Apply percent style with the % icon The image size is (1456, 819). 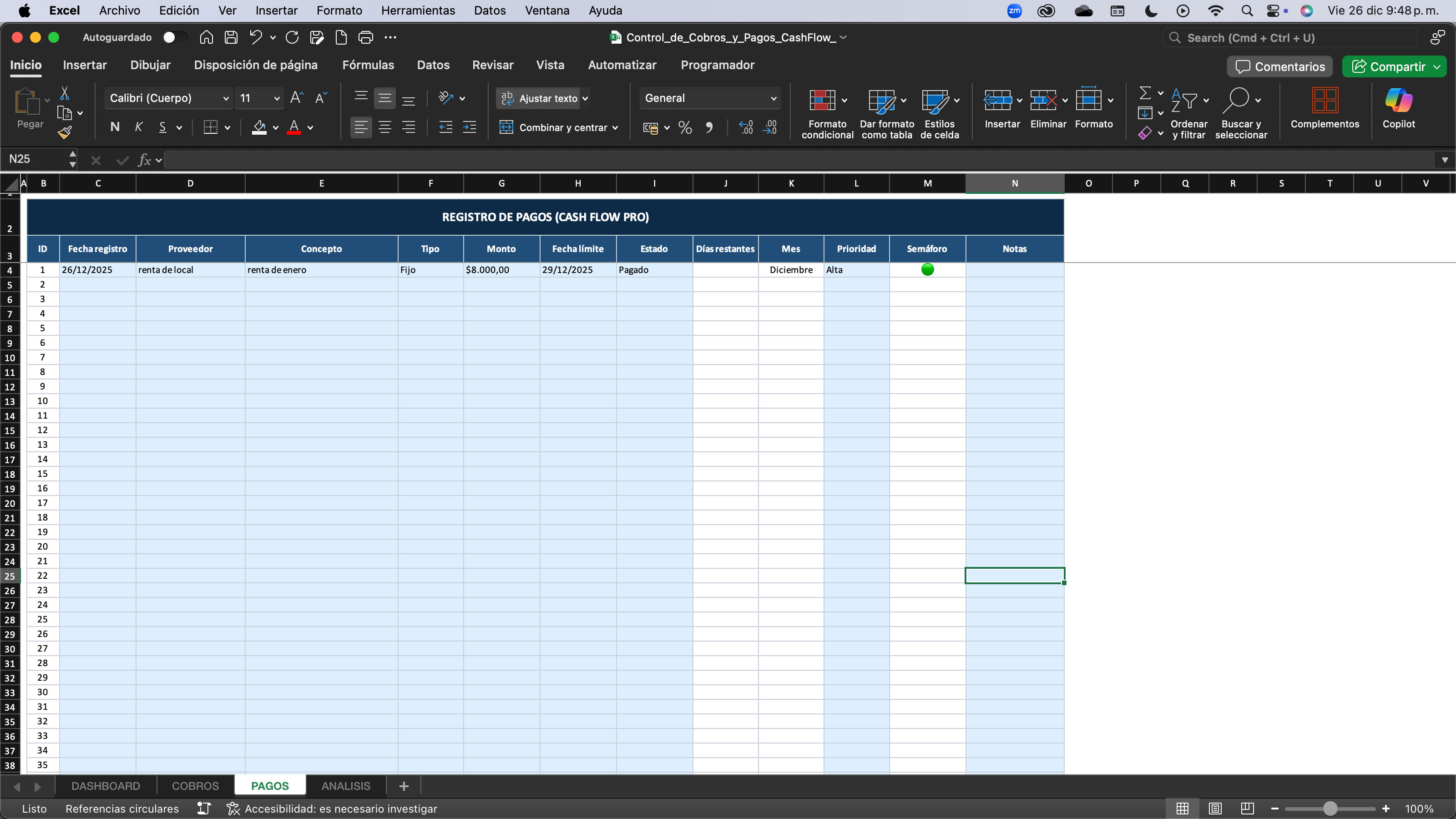coord(685,128)
